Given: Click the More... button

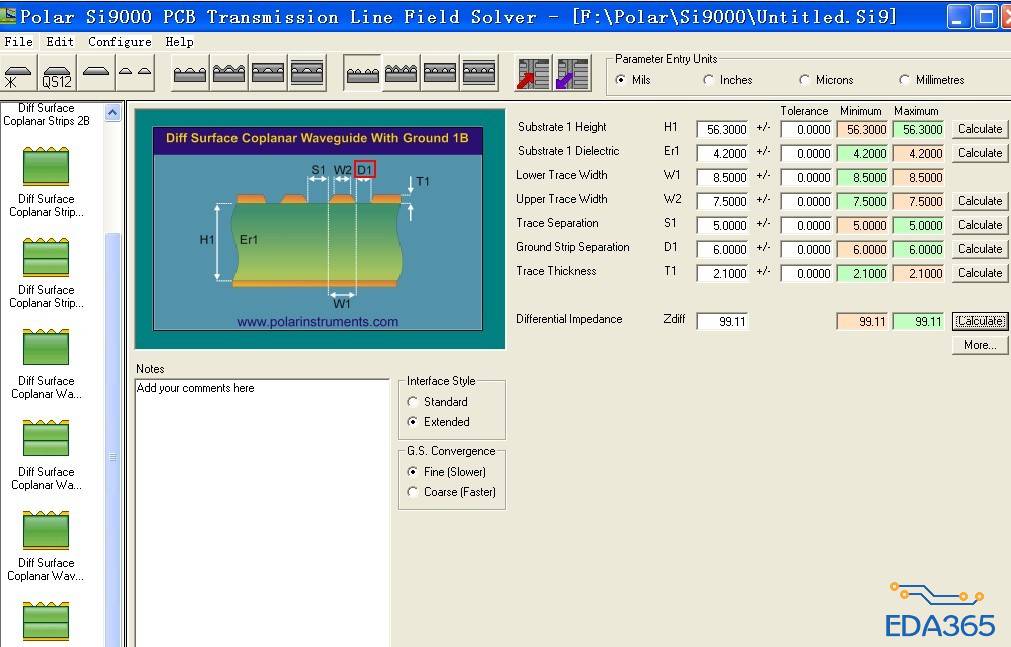Looking at the screenshot, I should [x=980, y=345].
